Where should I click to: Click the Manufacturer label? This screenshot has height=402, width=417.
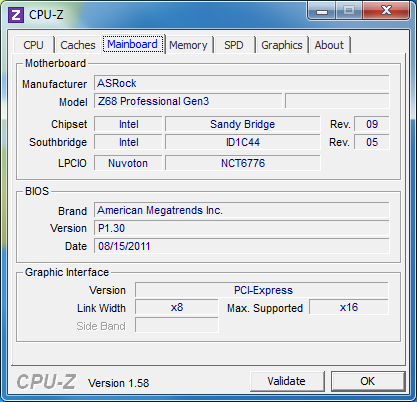[54, 84]
